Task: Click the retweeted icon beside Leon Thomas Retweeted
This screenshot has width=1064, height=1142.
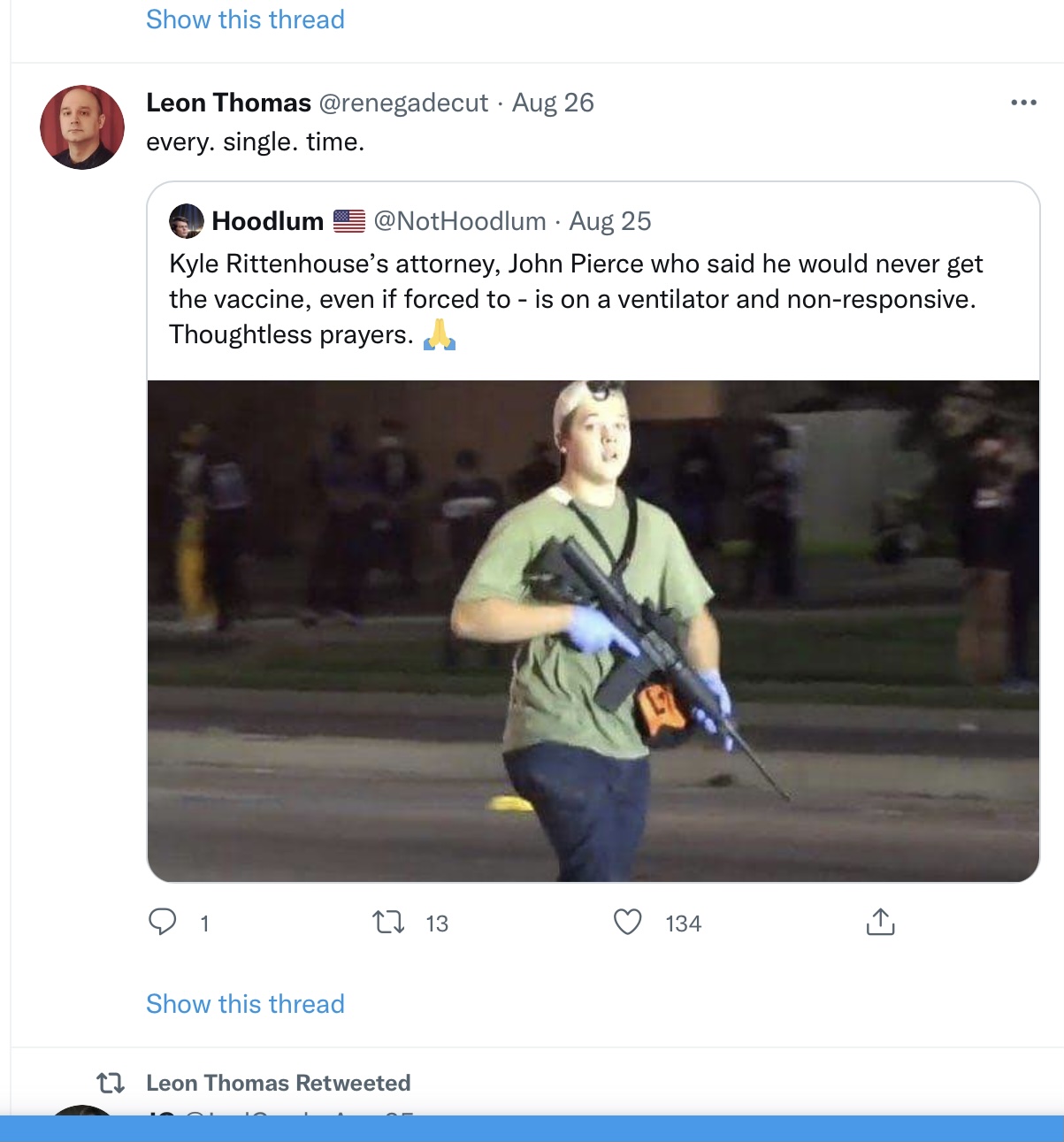Action: click(x=111, y=1083)
